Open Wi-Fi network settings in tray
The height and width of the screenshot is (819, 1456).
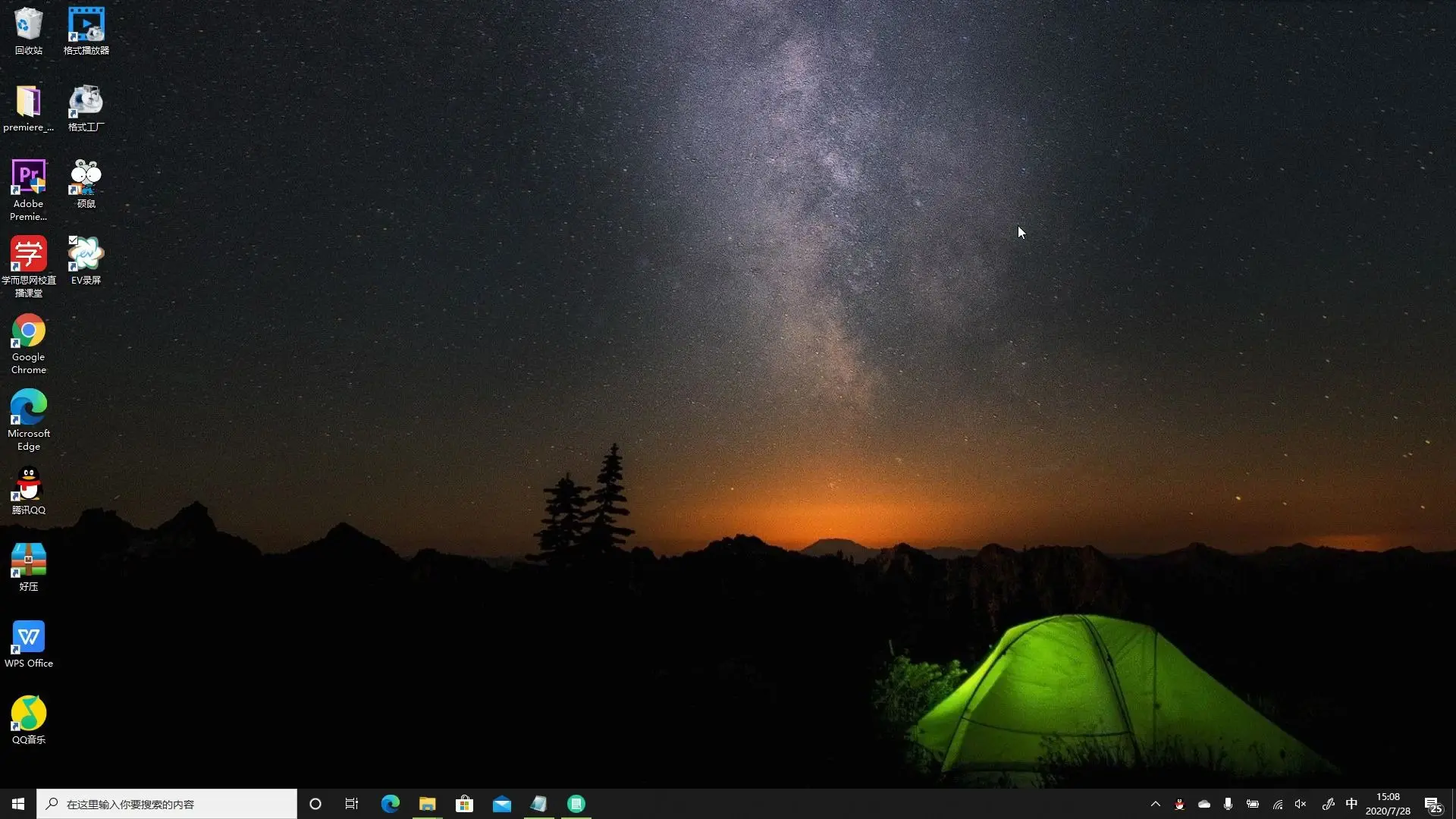pos(1278,804)
